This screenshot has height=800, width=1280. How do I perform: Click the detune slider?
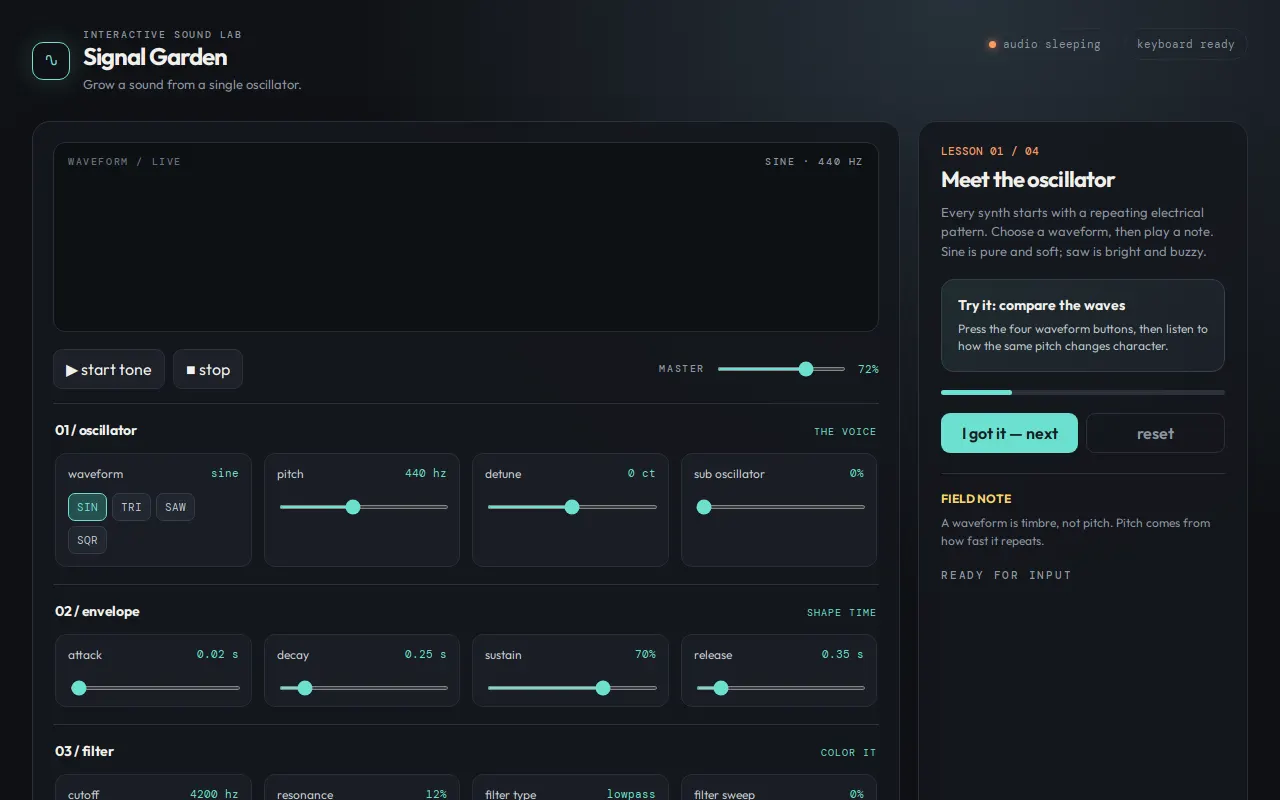coord(571,507)
